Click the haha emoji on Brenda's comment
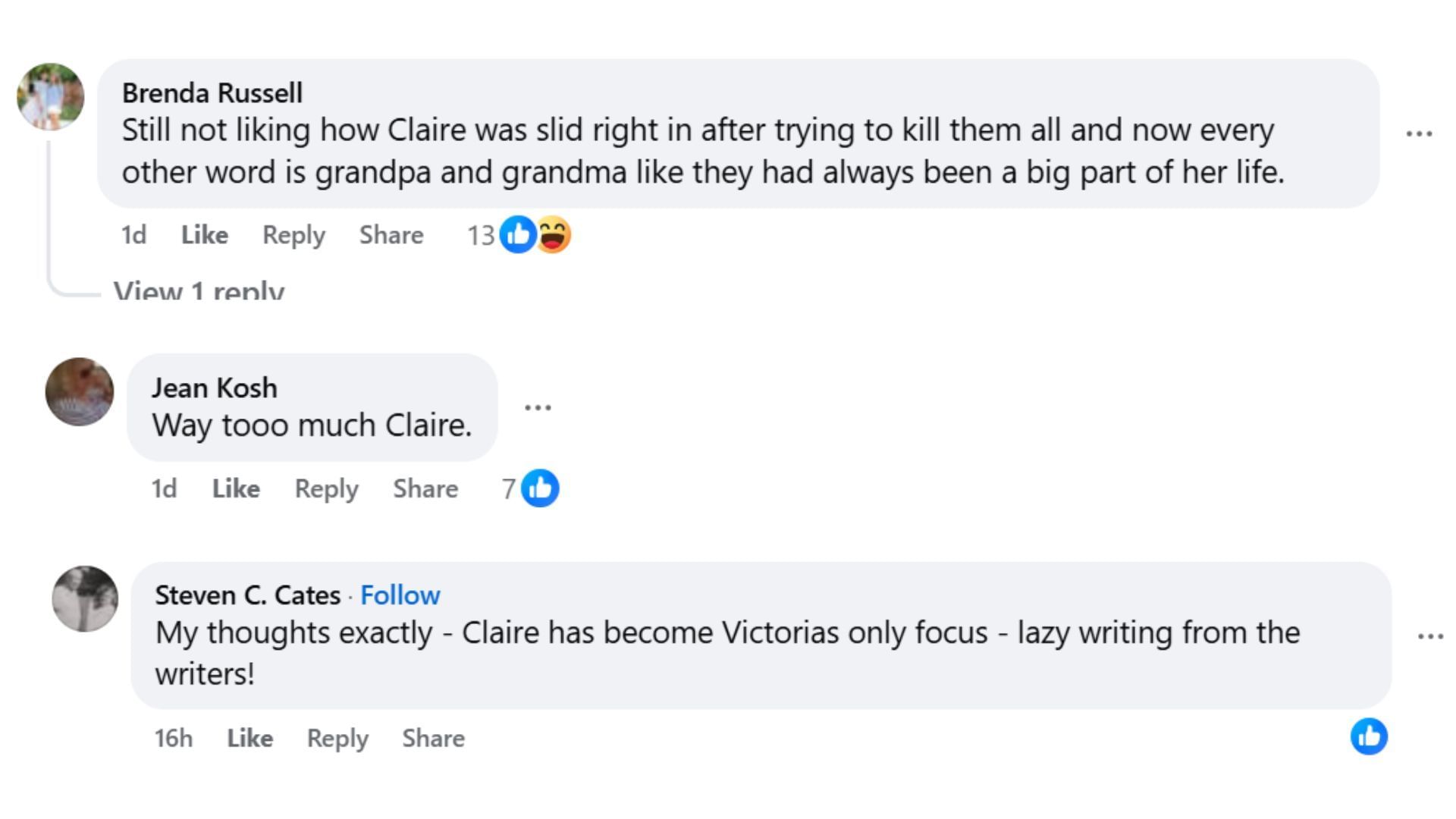Screen dimensions: 1456x819 [x=554, y=235]
